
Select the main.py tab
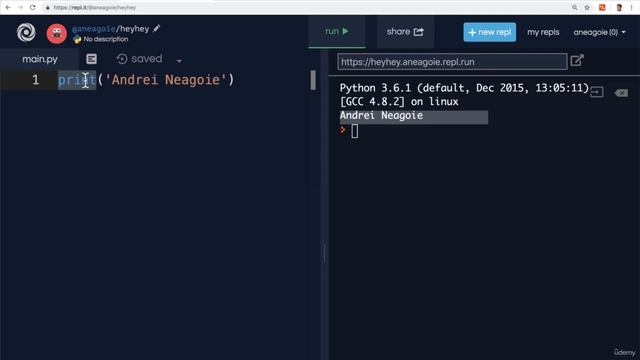pos(40,59)
